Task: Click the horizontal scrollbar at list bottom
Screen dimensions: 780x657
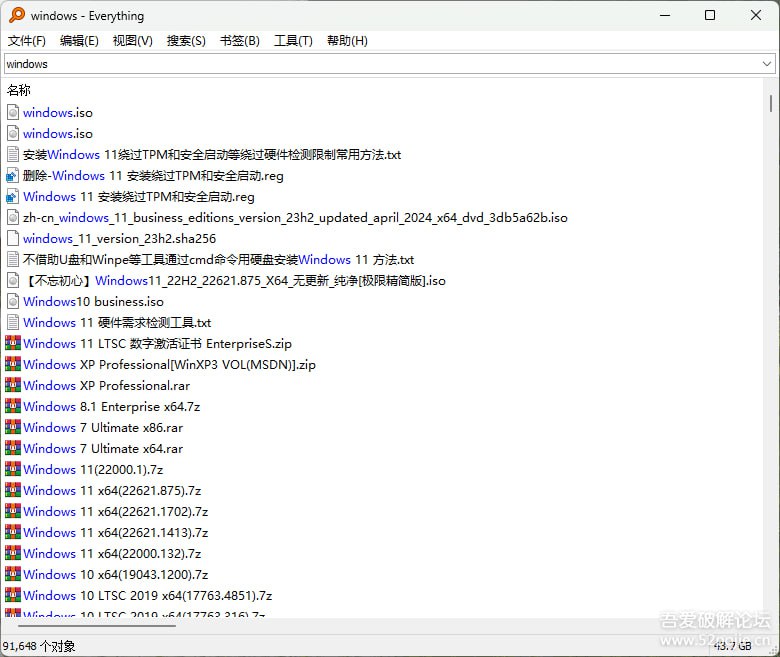Action: pyautogui.click(x=90, y=626)
